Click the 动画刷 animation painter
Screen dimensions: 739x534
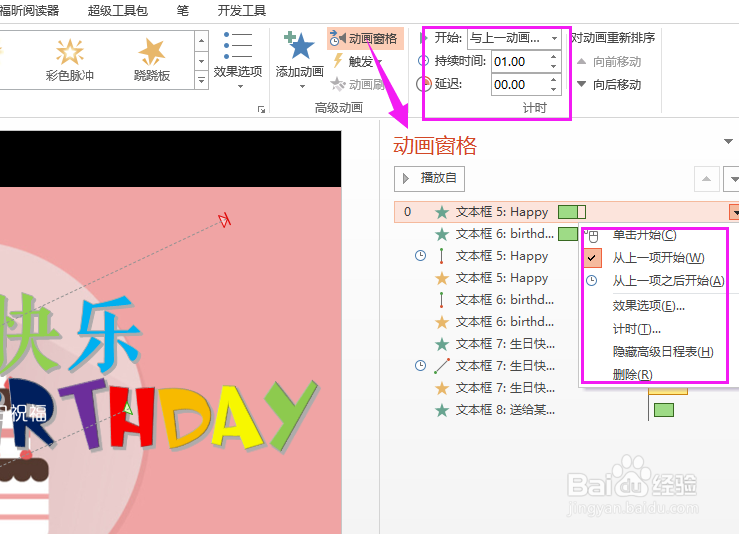(x=358, y=84)
